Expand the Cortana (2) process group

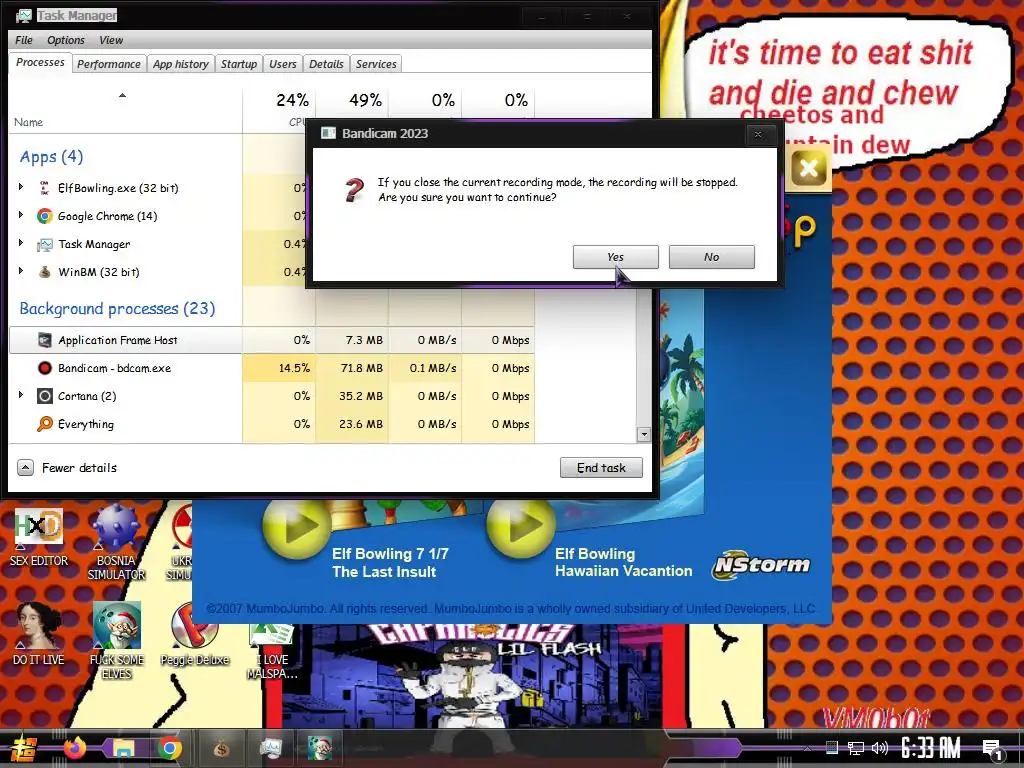pos(21,396)
